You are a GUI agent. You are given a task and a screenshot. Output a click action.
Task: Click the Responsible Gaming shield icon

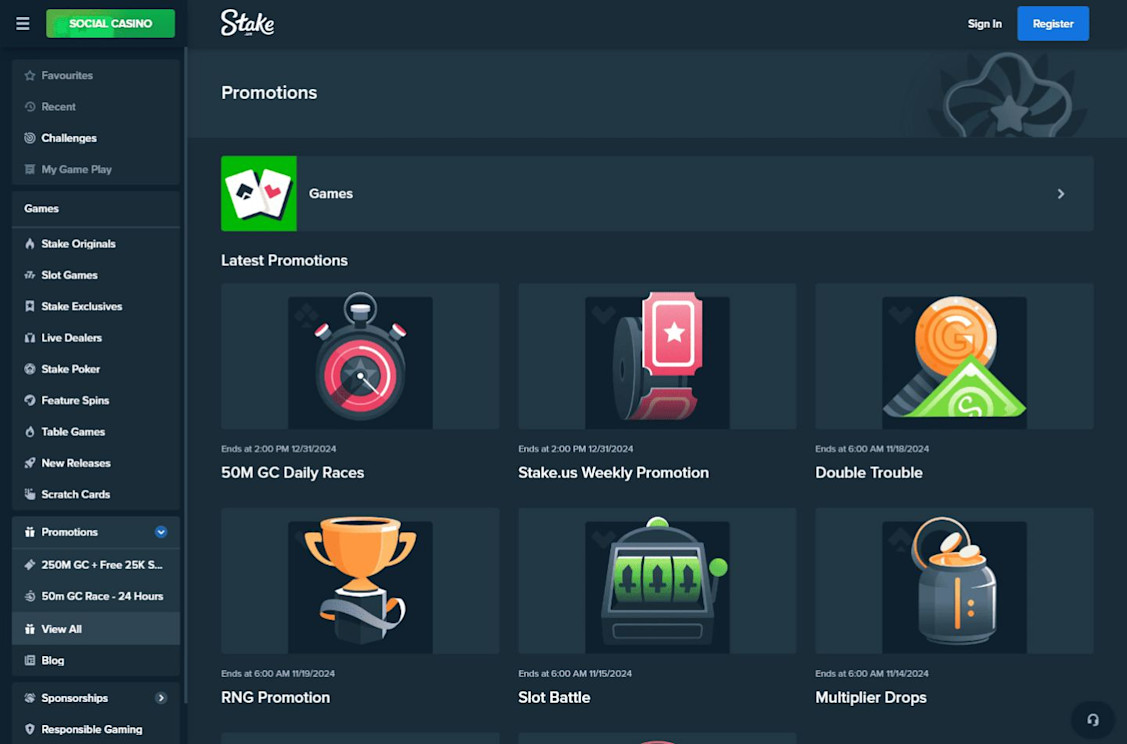[29, 729]
